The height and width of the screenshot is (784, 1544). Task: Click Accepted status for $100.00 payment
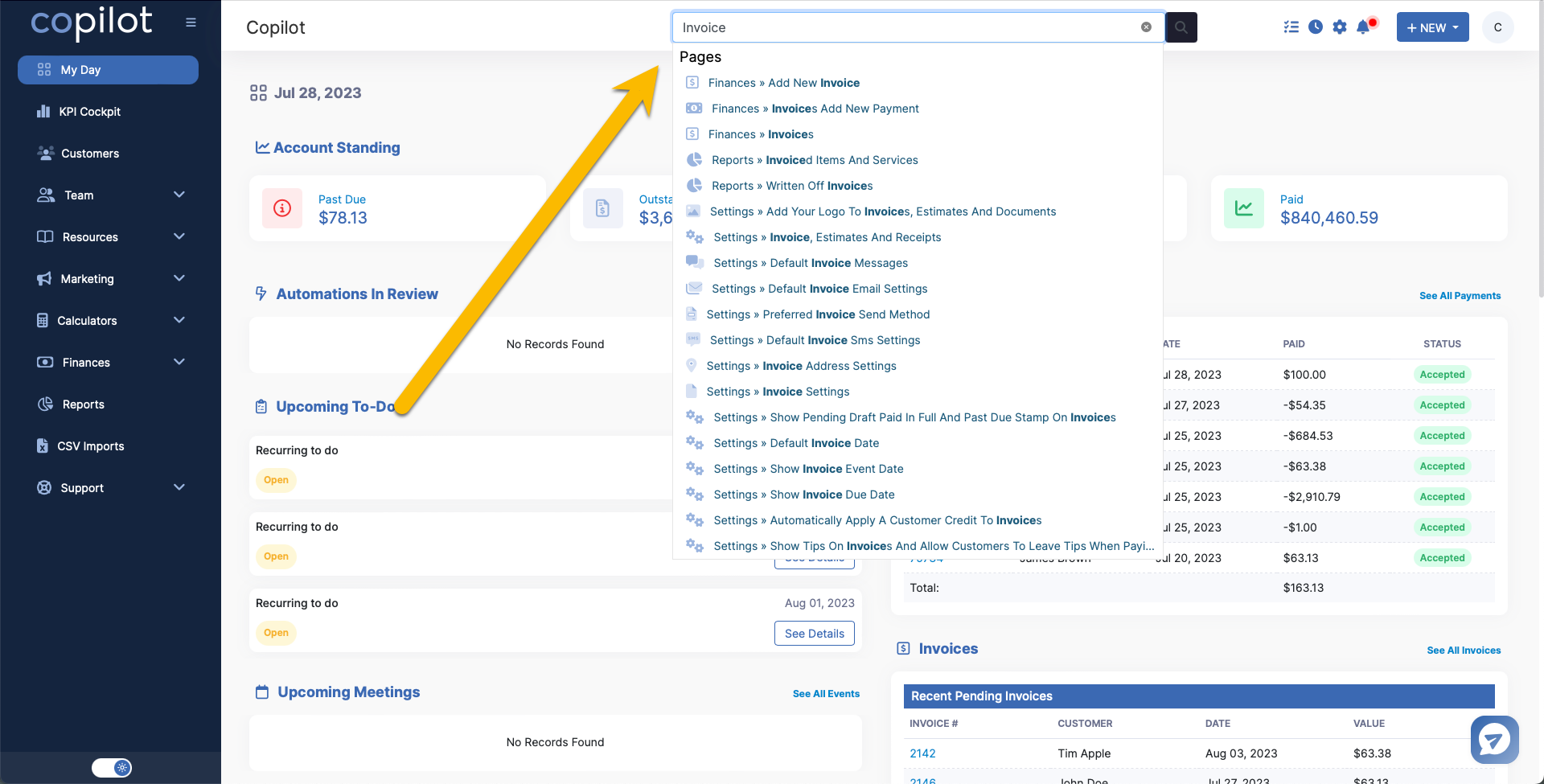pyautogui.click(x=1442, y=375)
